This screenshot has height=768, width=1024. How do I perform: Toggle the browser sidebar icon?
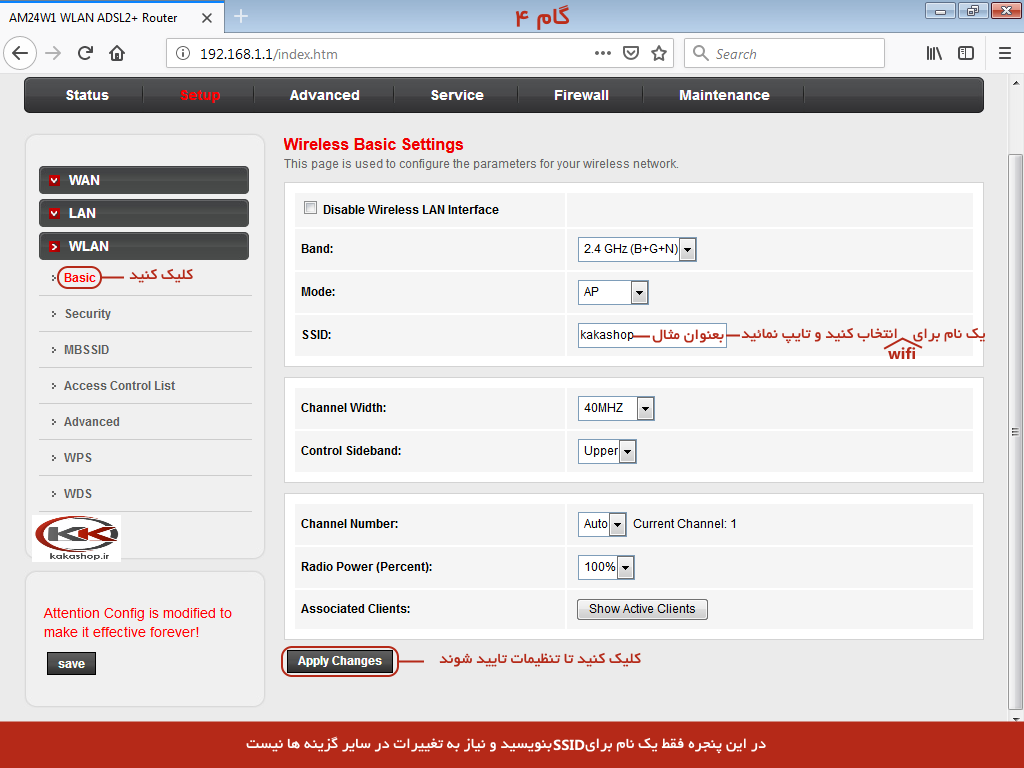pyautogui.click(x=966, y=53)
